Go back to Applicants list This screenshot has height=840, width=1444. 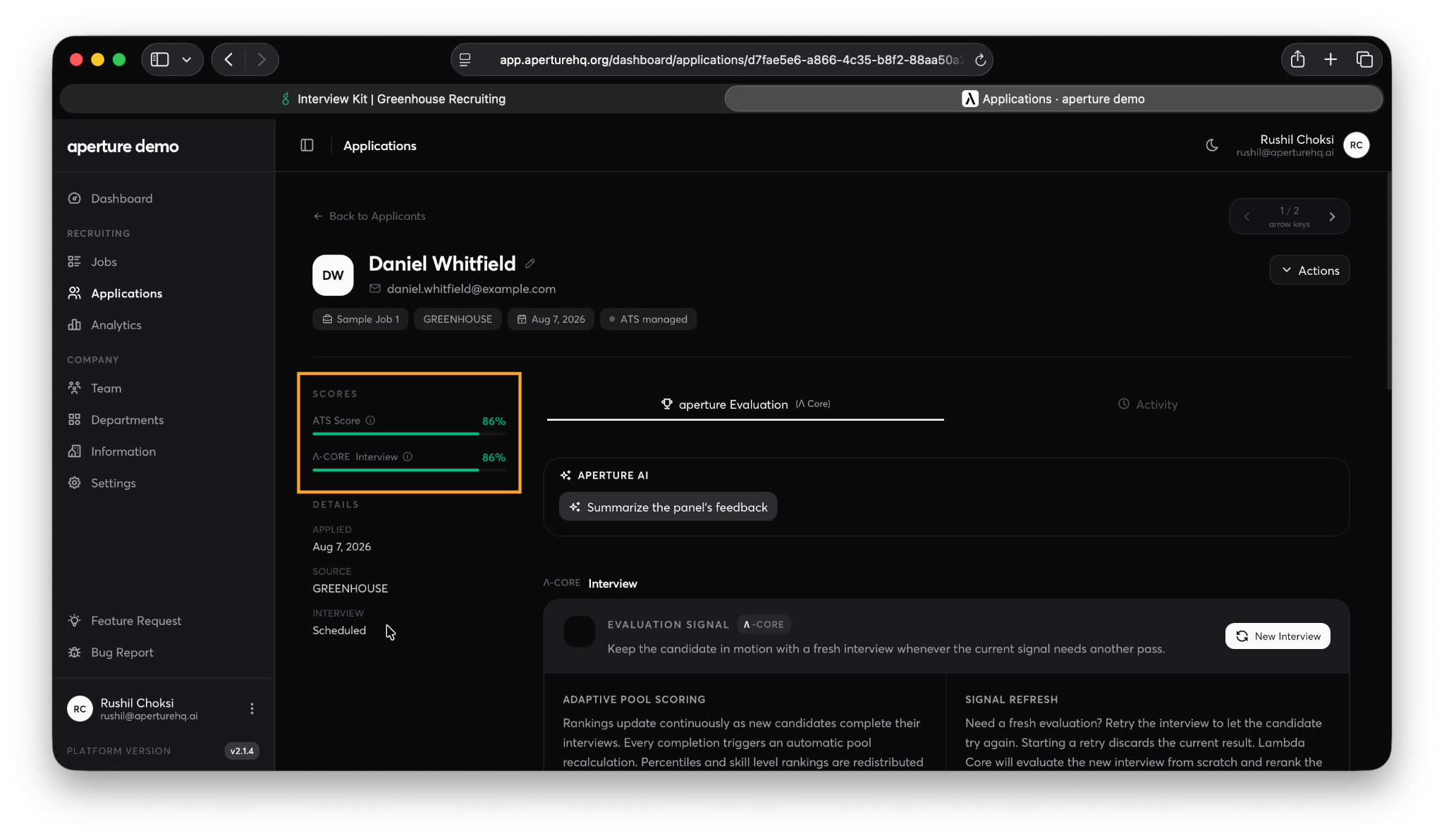(369, 216)
